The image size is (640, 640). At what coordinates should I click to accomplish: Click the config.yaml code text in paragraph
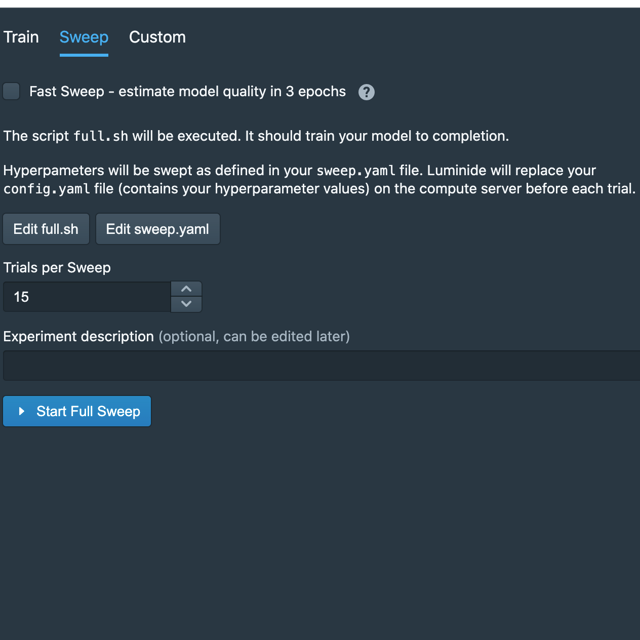pos(47,189)
